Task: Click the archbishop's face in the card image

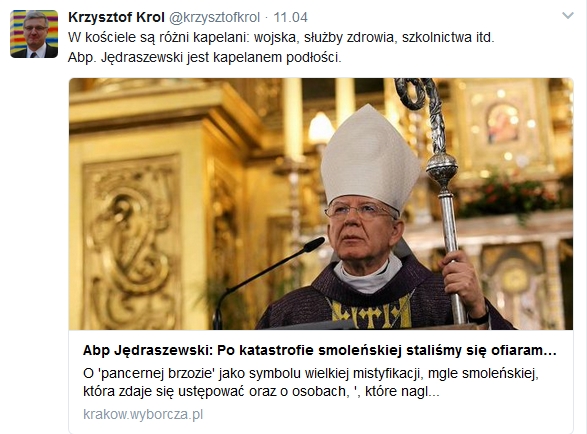Action: click(360, 229)
